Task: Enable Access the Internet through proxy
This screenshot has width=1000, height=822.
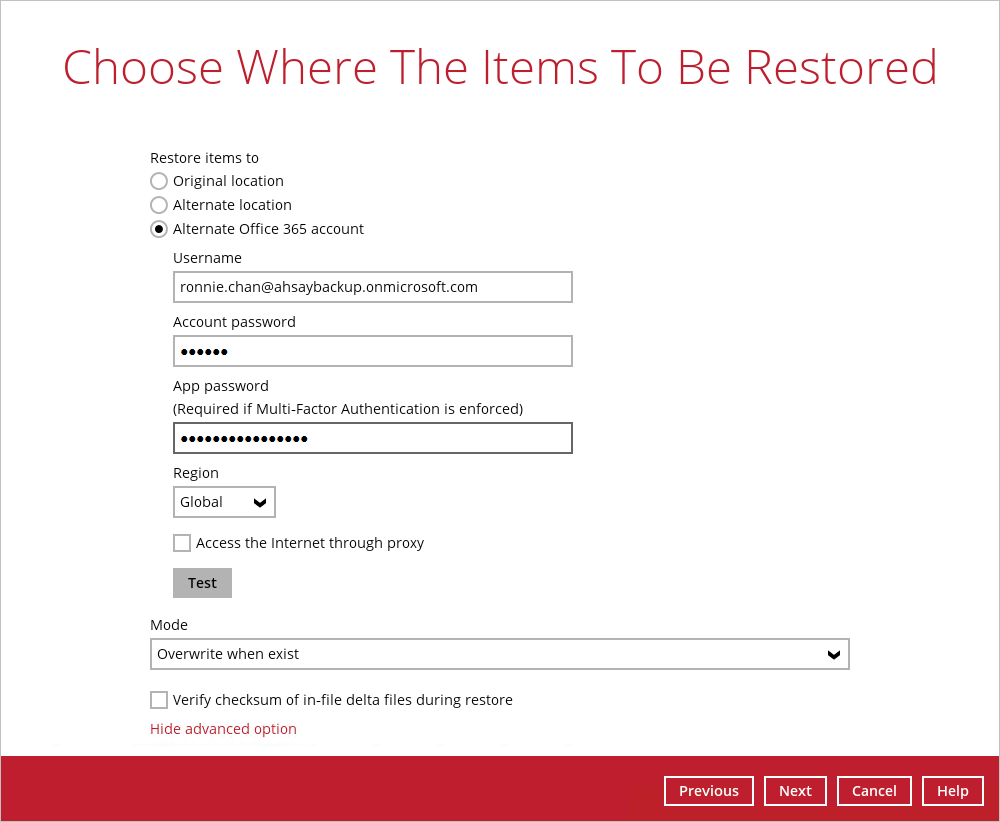Action: [182, 543]
